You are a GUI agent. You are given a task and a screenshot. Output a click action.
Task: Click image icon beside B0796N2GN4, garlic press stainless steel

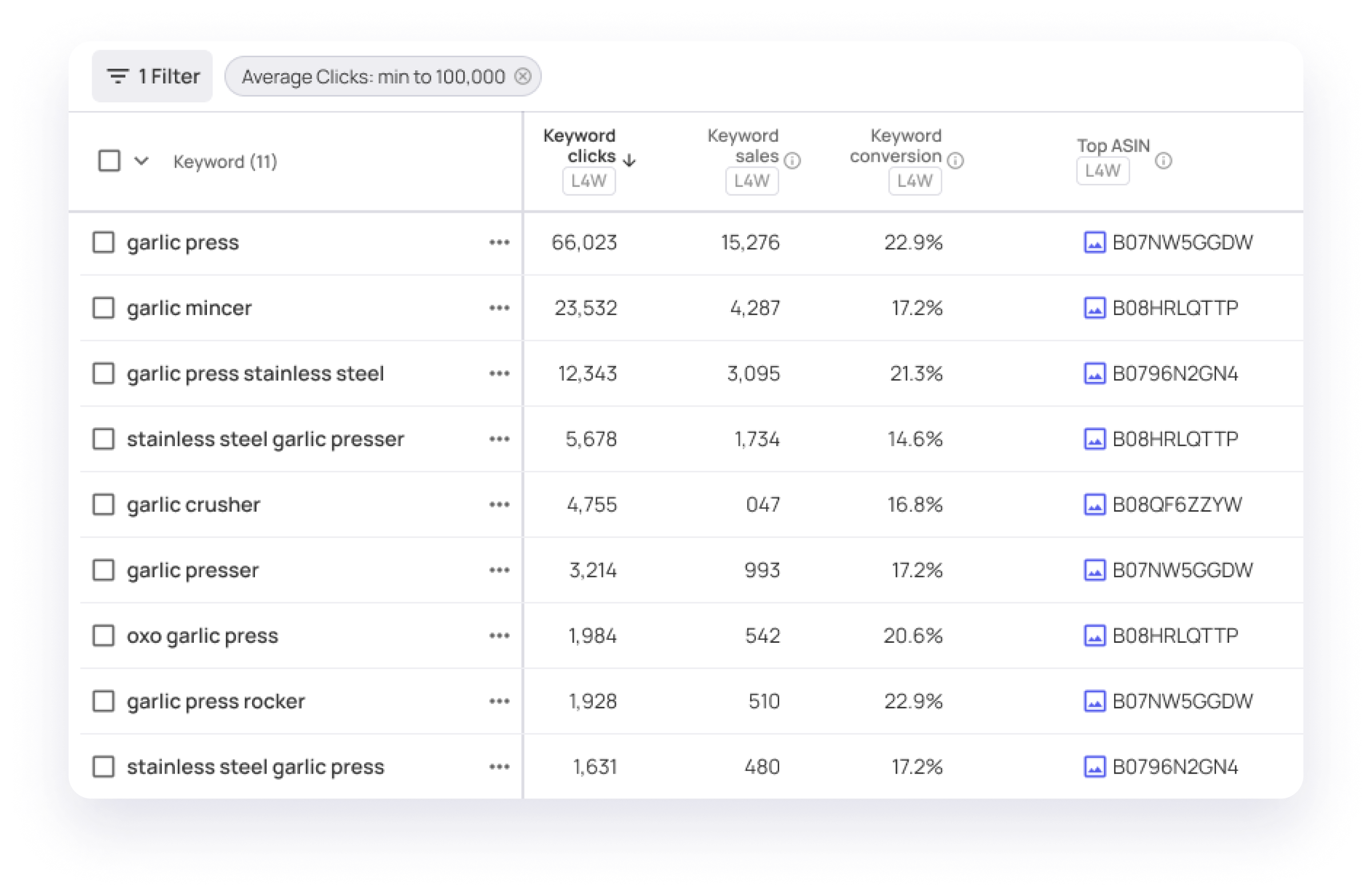click(1095, 373)
